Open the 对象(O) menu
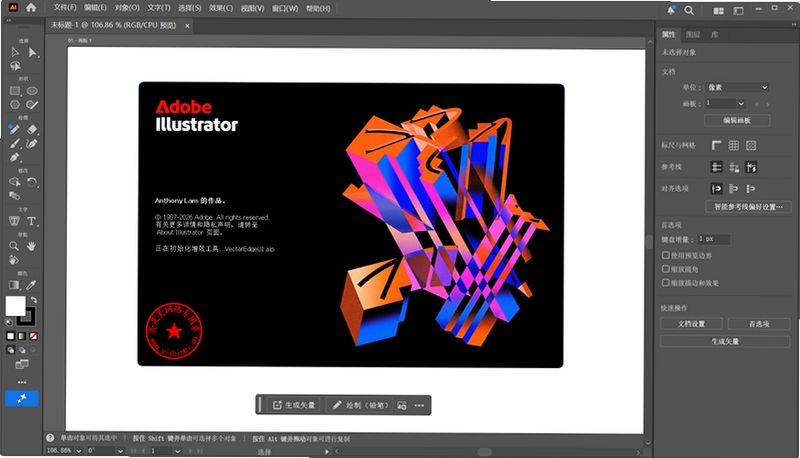800x458 pixels. pyautogui.click(x=127, y=8)
